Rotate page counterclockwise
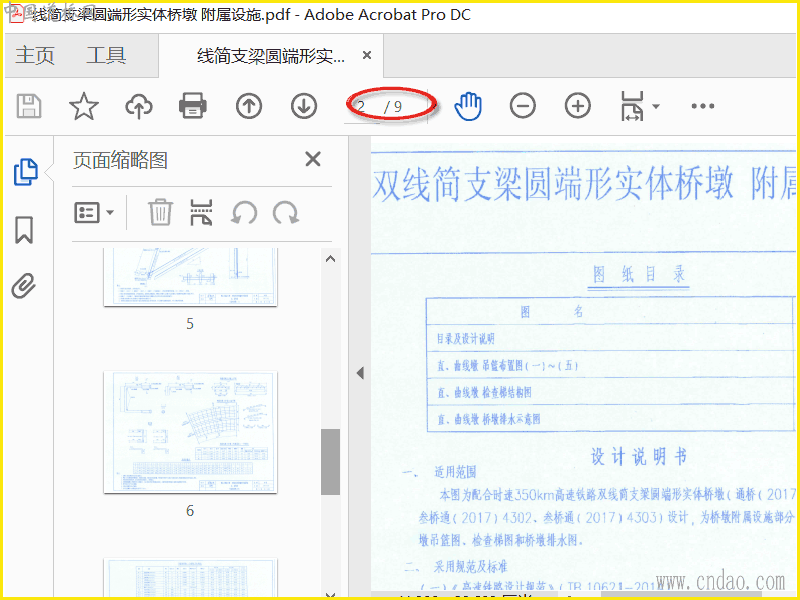Screen dimensions: 800x600 [x=243, y=213]
